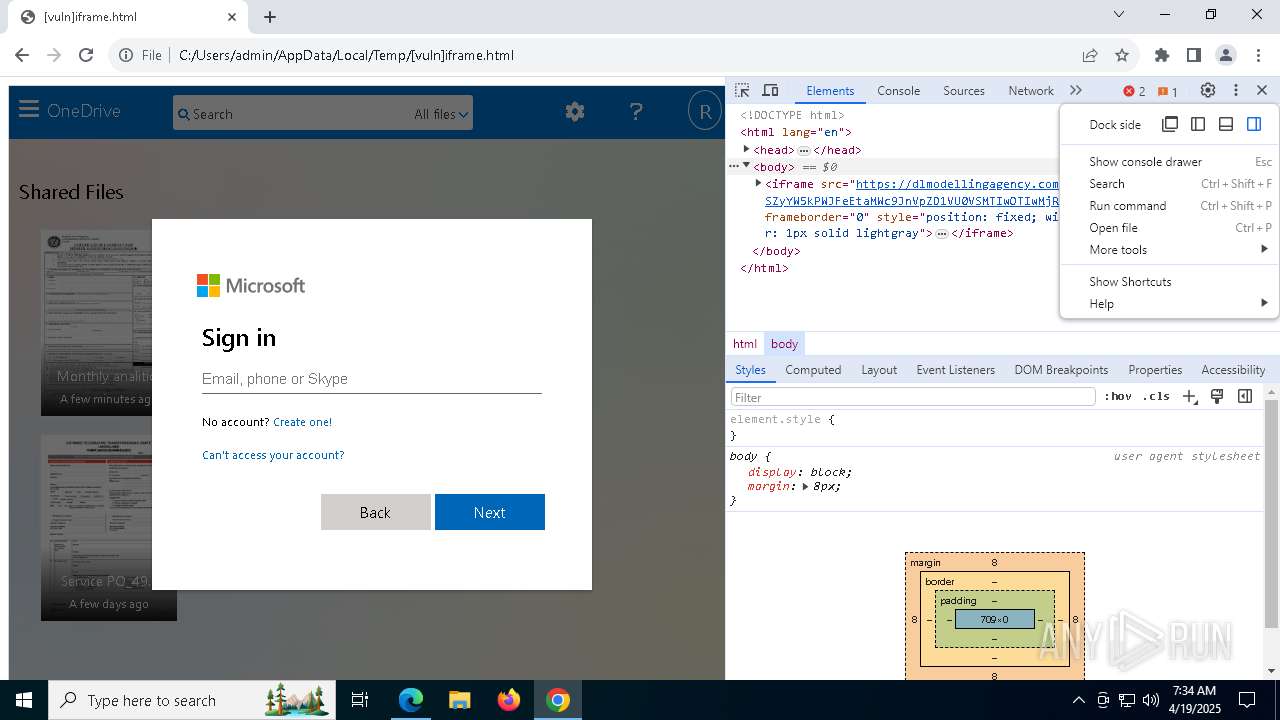
Task: Expand More tools submenu
Action: (1169, 250)
